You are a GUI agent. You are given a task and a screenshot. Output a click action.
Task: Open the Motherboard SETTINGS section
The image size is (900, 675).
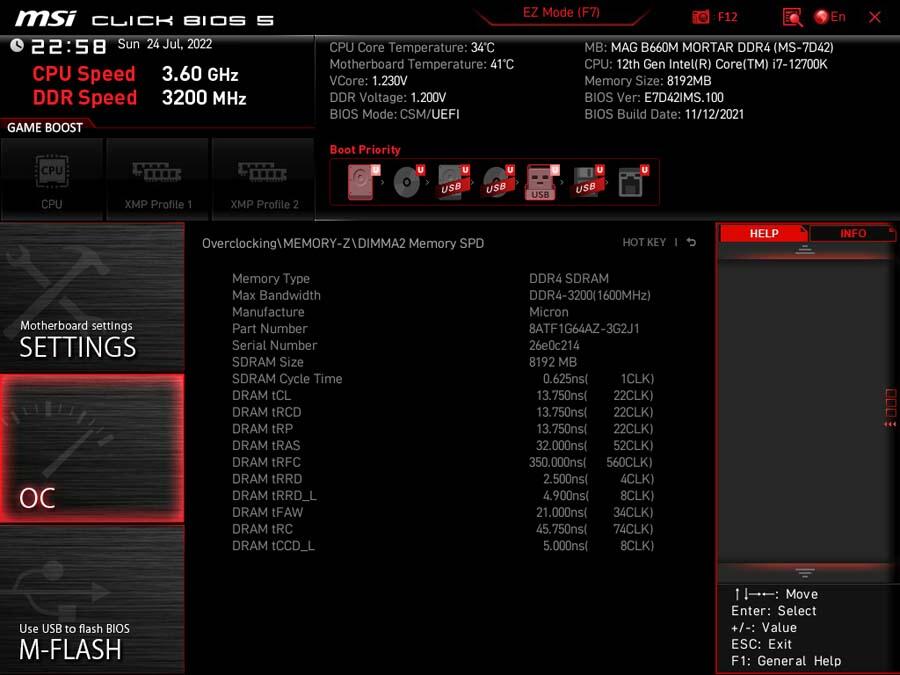click(x=92, y=298)
